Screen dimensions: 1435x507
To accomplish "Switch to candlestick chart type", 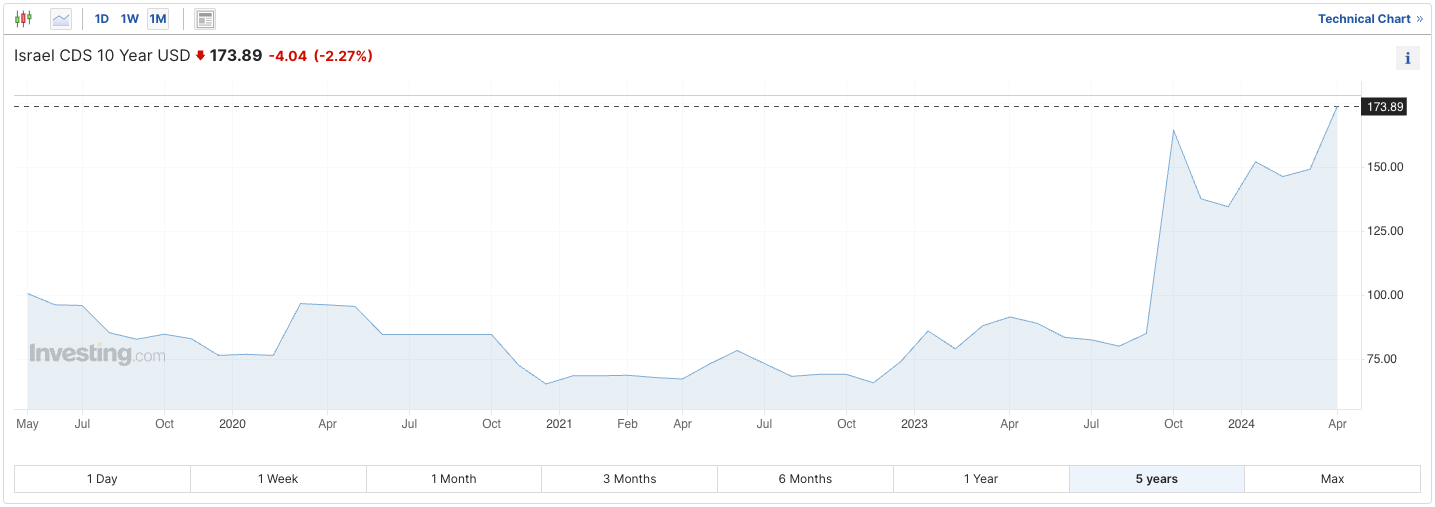I will pos(23,19).
